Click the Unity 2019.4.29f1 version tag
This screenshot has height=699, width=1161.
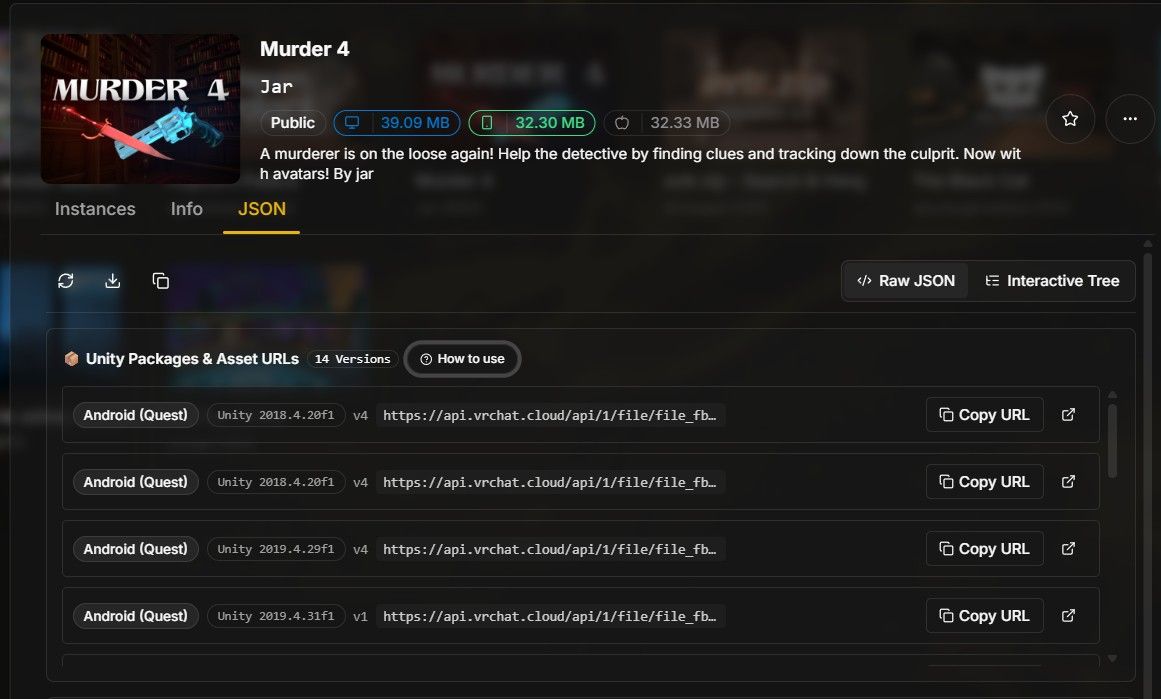tap(275, 549)
